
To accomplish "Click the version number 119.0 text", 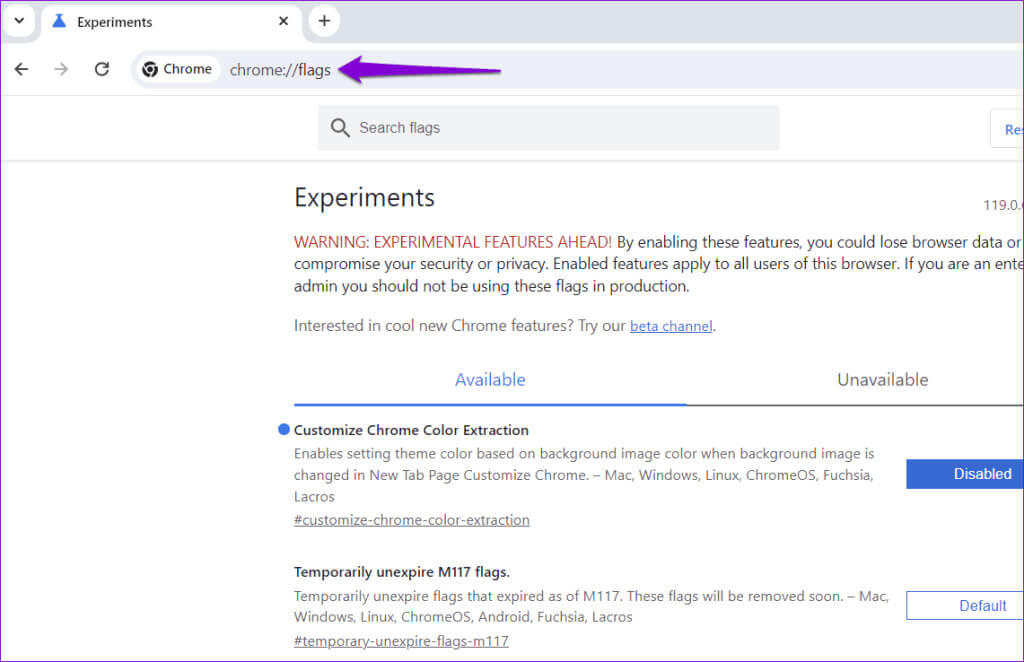I will tap(1003, 205).
